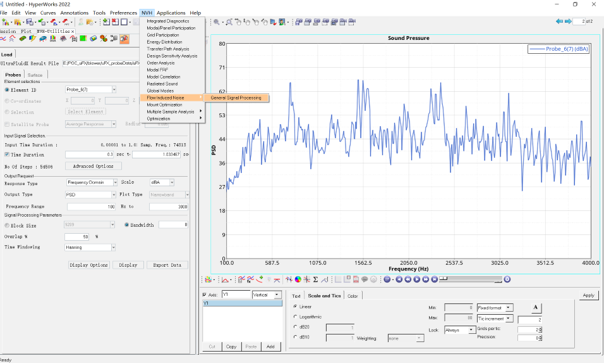This screenshot has width=604, height=363.
Task: Click the Display button
Action: click(128, 265)
